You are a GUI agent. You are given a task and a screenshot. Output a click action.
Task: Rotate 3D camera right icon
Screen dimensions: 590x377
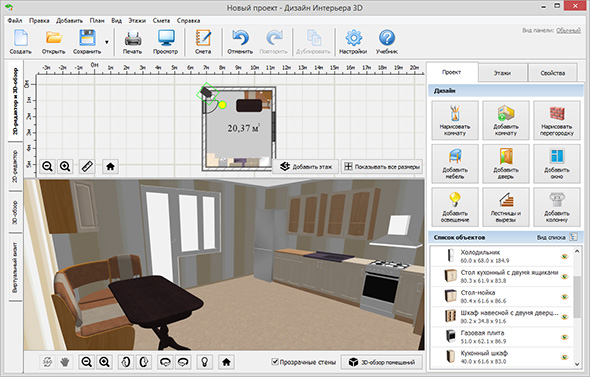(x=143, y=362)
